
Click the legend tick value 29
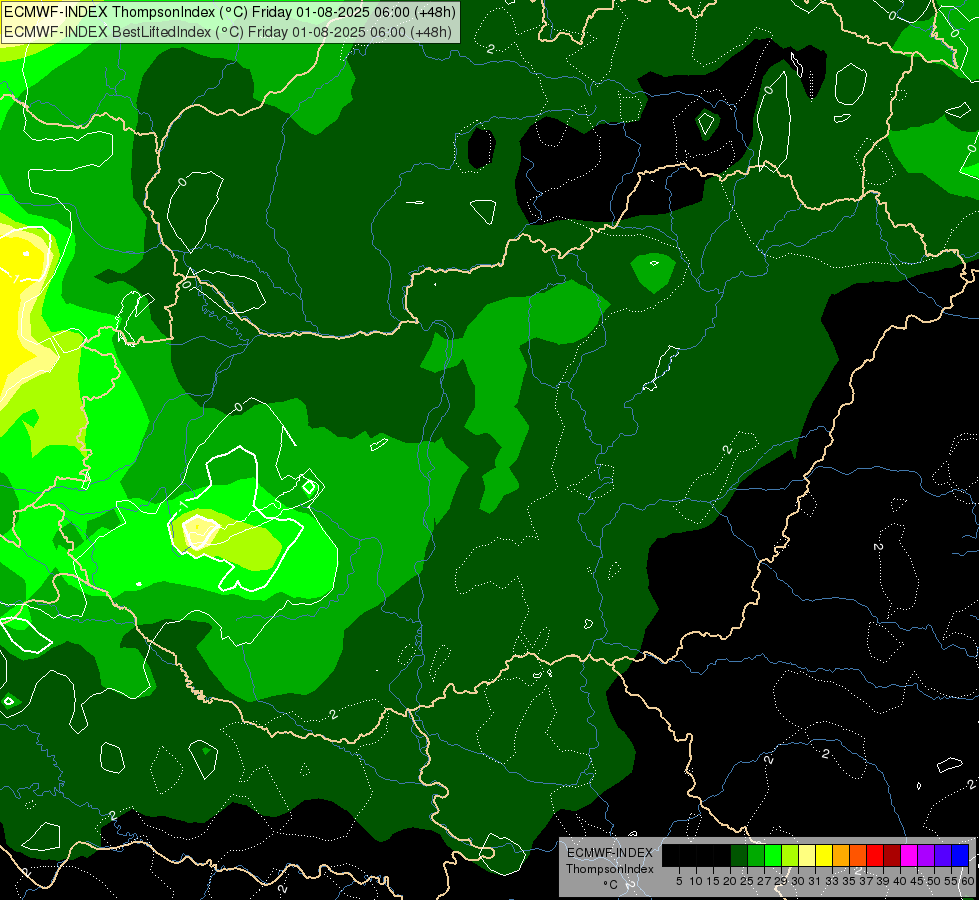point(782,881)
